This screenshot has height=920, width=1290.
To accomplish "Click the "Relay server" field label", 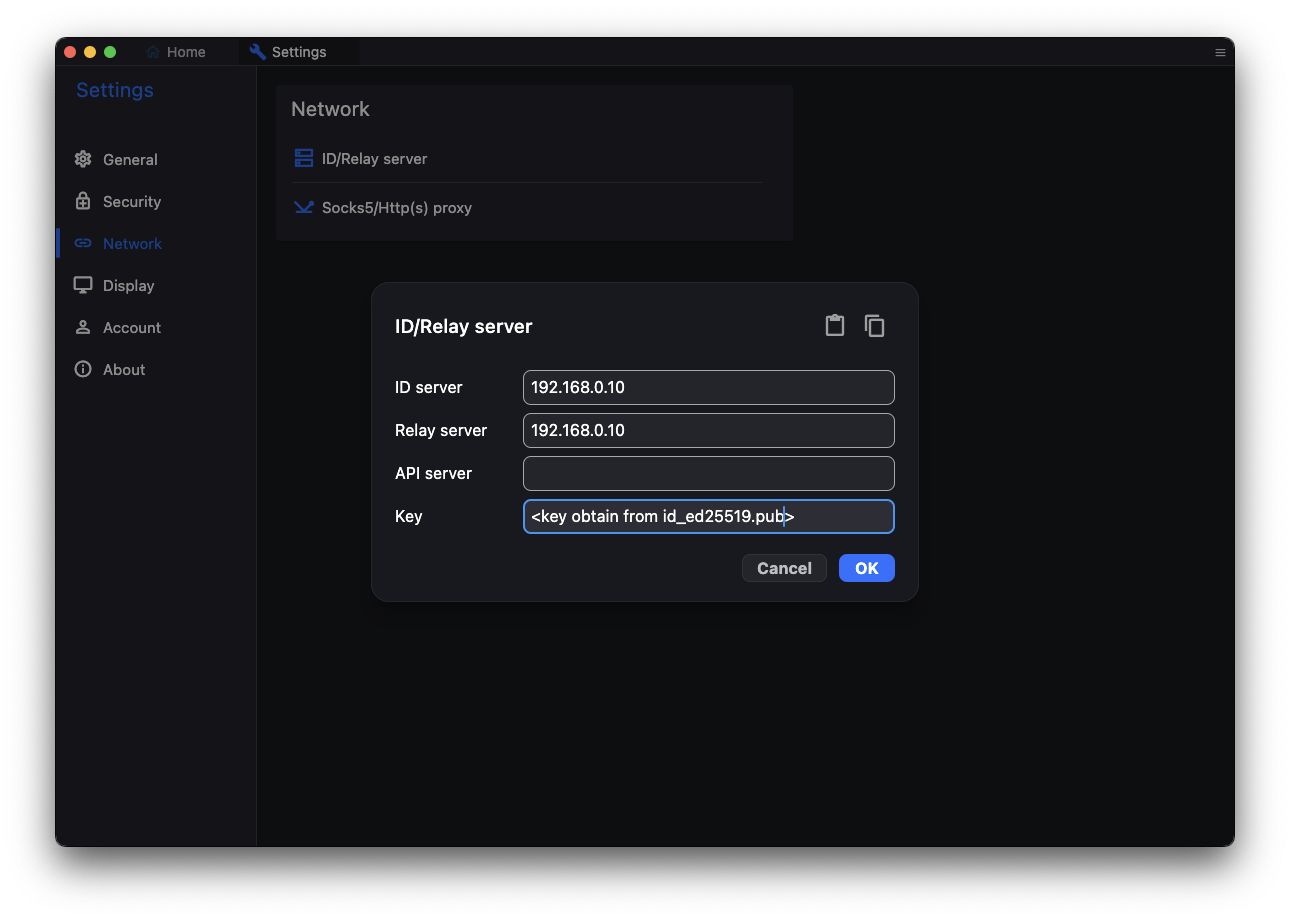I will click(441, 430).
